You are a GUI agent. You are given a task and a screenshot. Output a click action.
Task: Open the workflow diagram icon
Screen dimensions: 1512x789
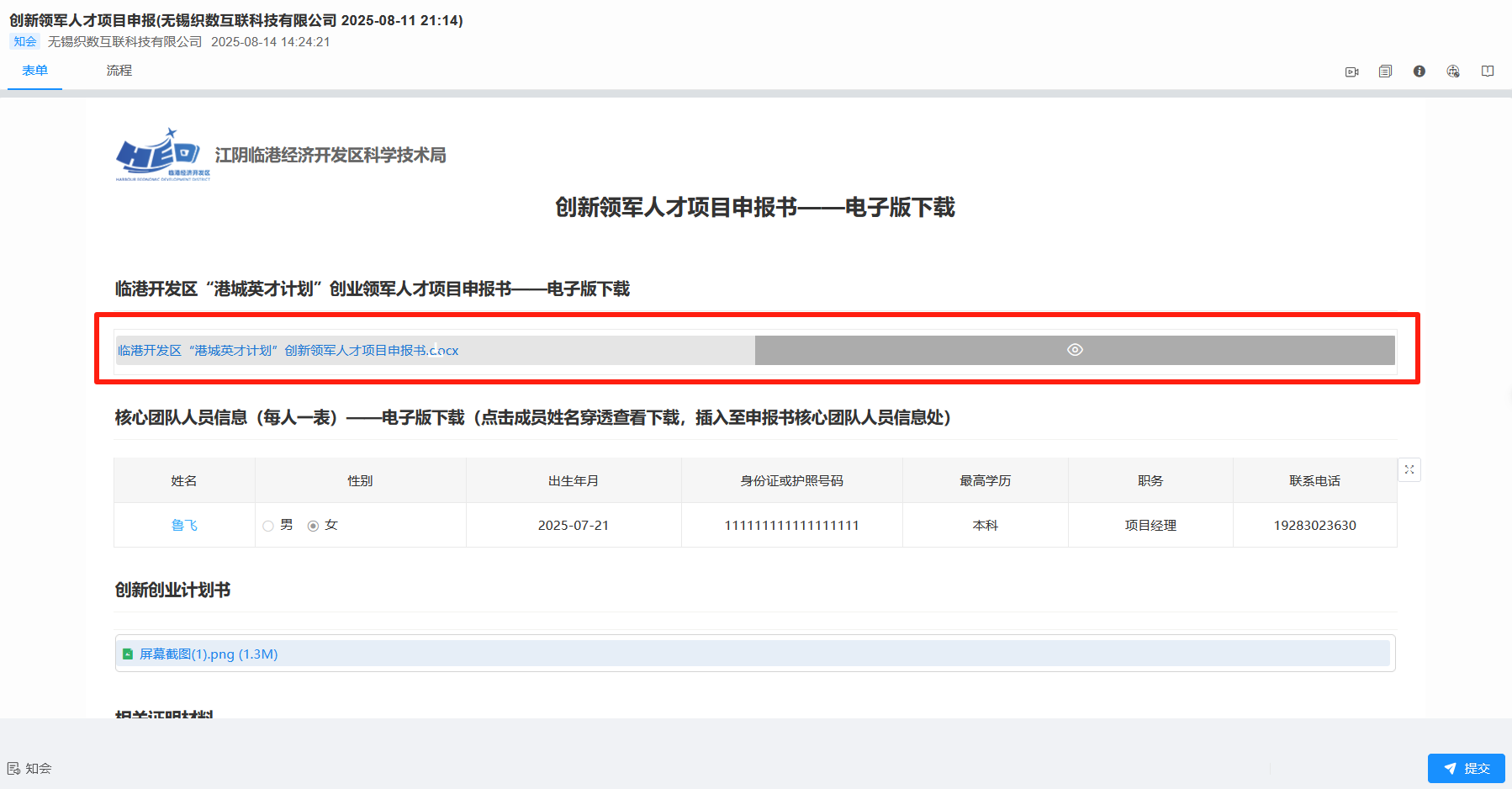pyautogui.click(x=1452, y=71)
